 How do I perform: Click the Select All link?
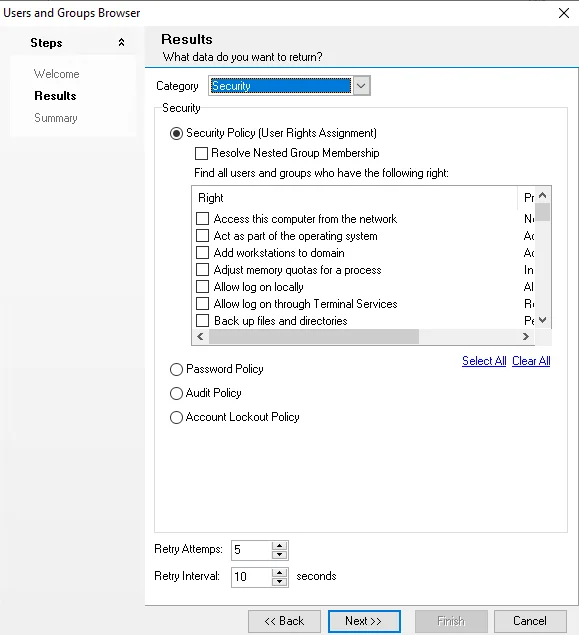[x=484, y=361]
